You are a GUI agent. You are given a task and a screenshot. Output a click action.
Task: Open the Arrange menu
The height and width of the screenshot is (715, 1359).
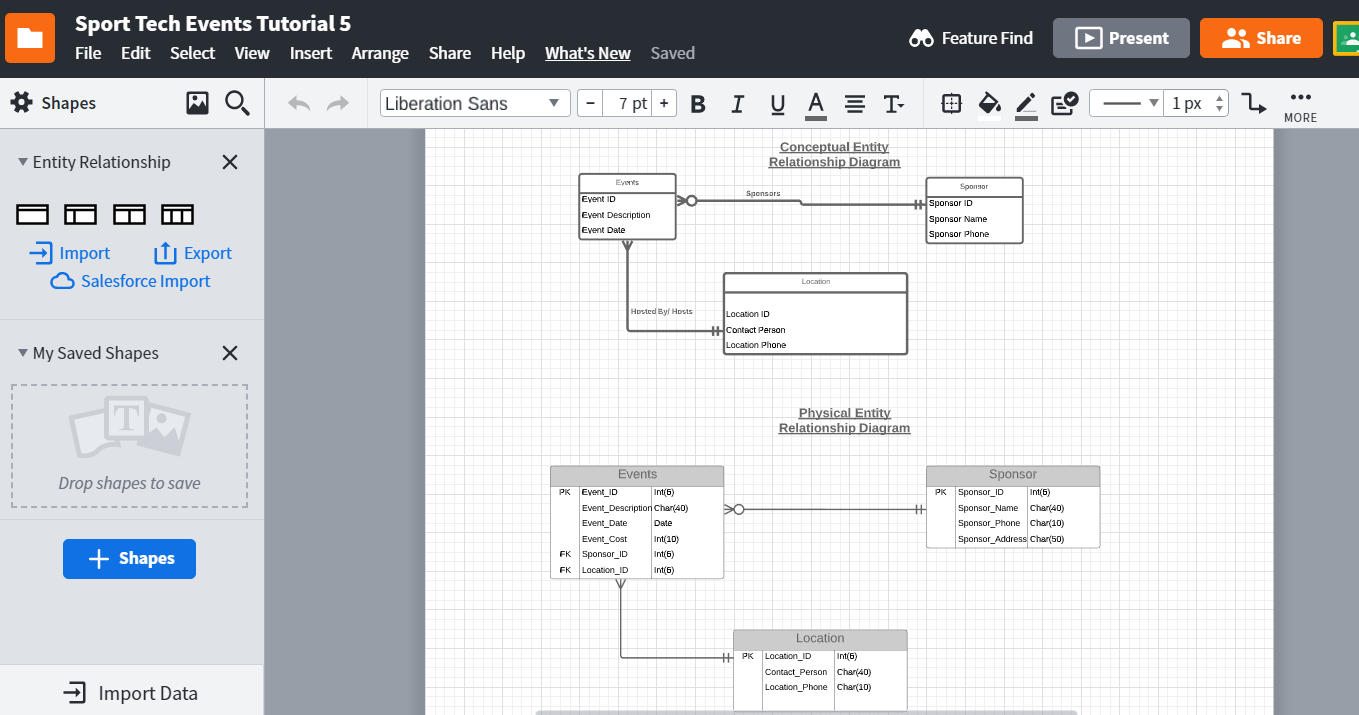click(x=380, y=53)
